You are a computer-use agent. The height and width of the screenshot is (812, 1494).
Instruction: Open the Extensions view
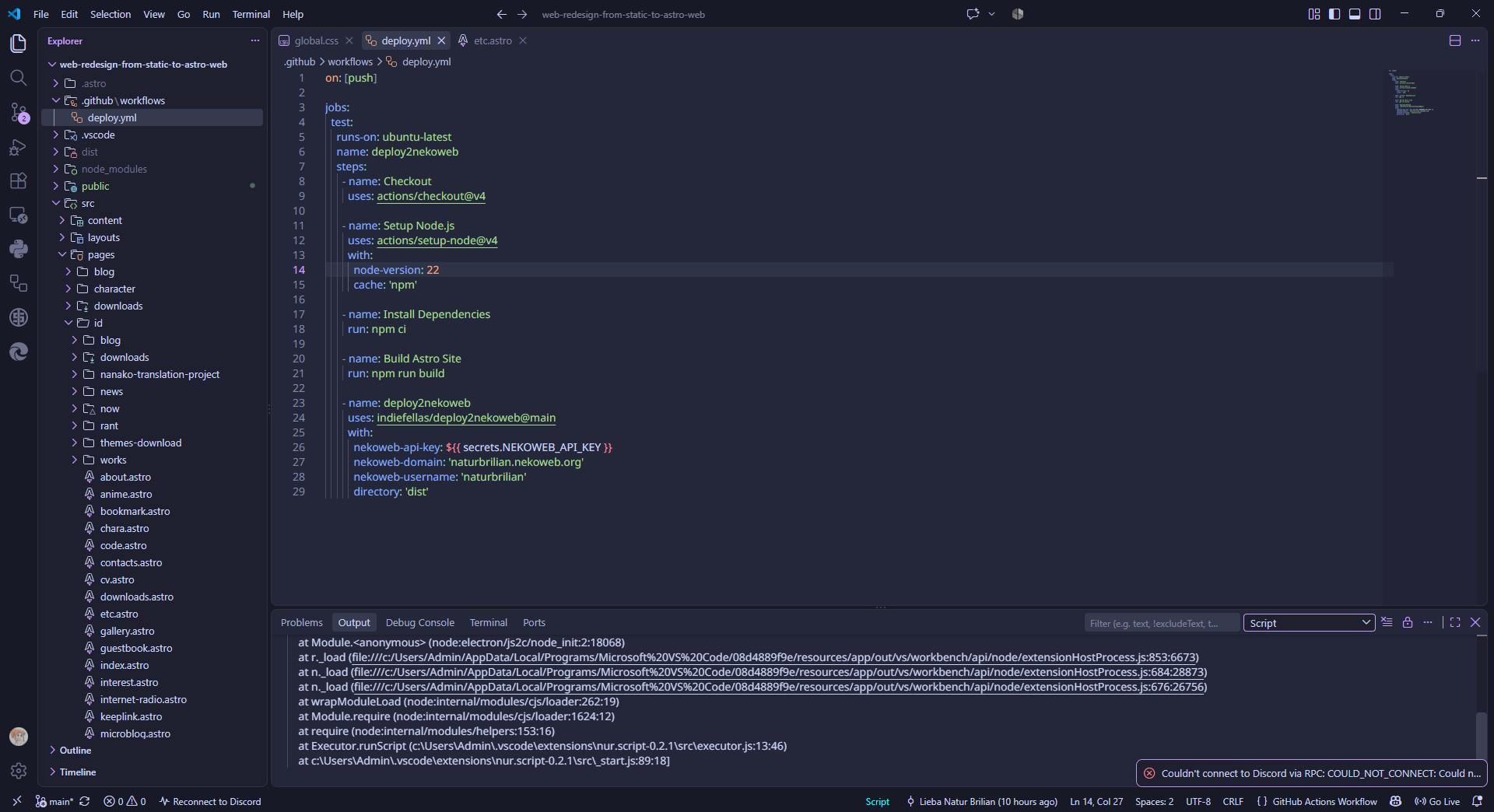click(18, 181)
